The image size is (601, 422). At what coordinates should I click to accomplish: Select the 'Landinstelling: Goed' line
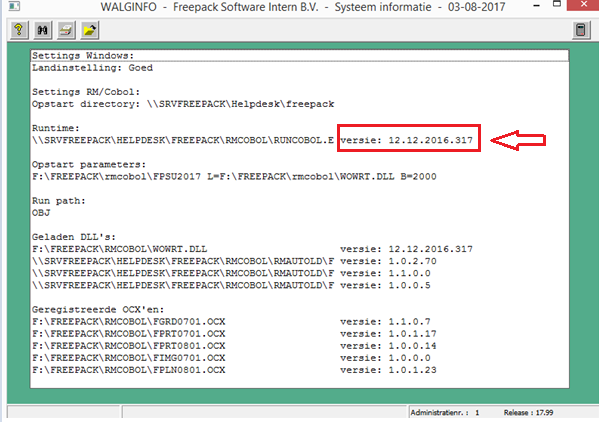click(92, 68)
